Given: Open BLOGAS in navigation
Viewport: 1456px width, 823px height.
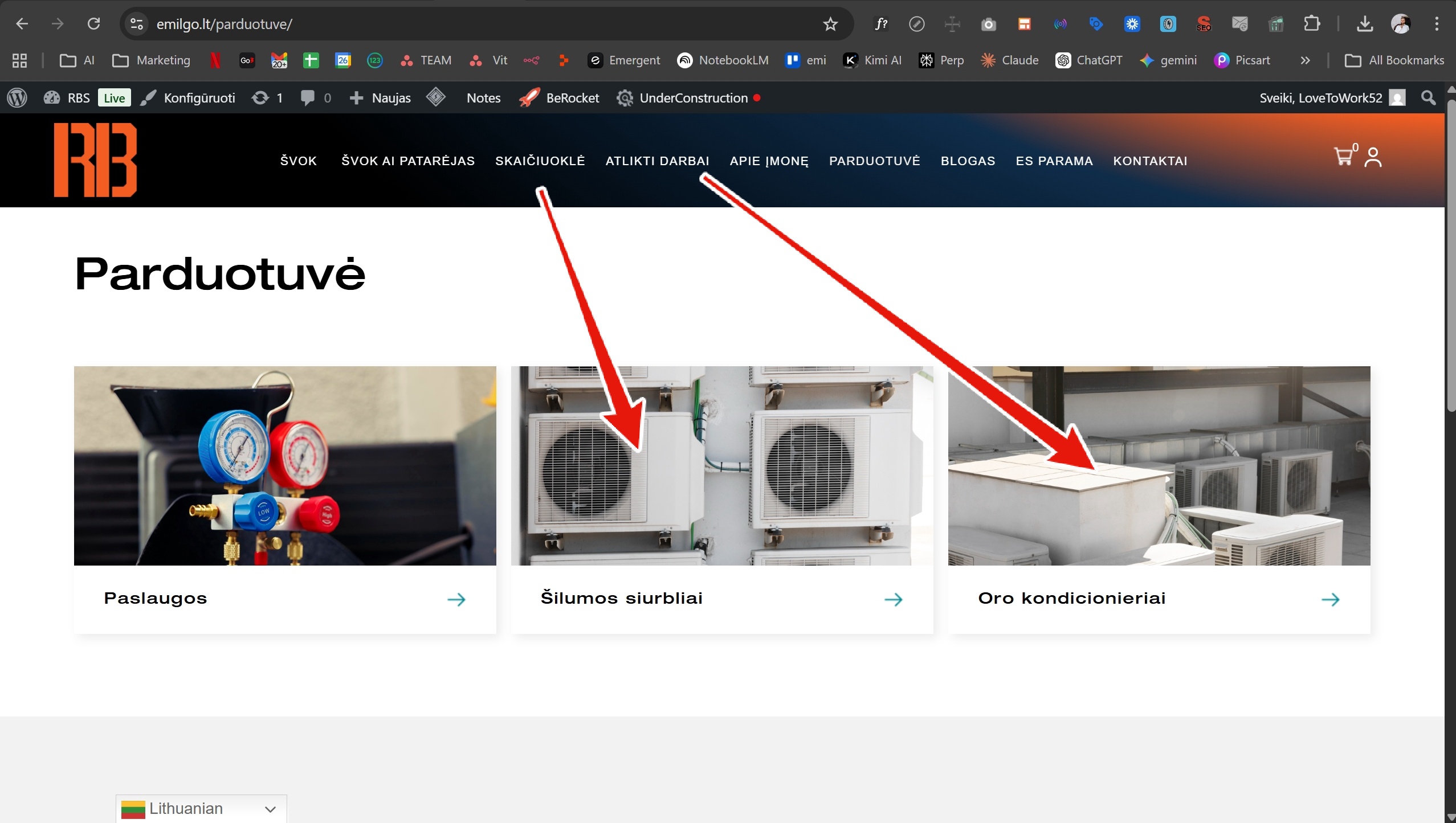Looking at the screenshot, I should 968,161.
